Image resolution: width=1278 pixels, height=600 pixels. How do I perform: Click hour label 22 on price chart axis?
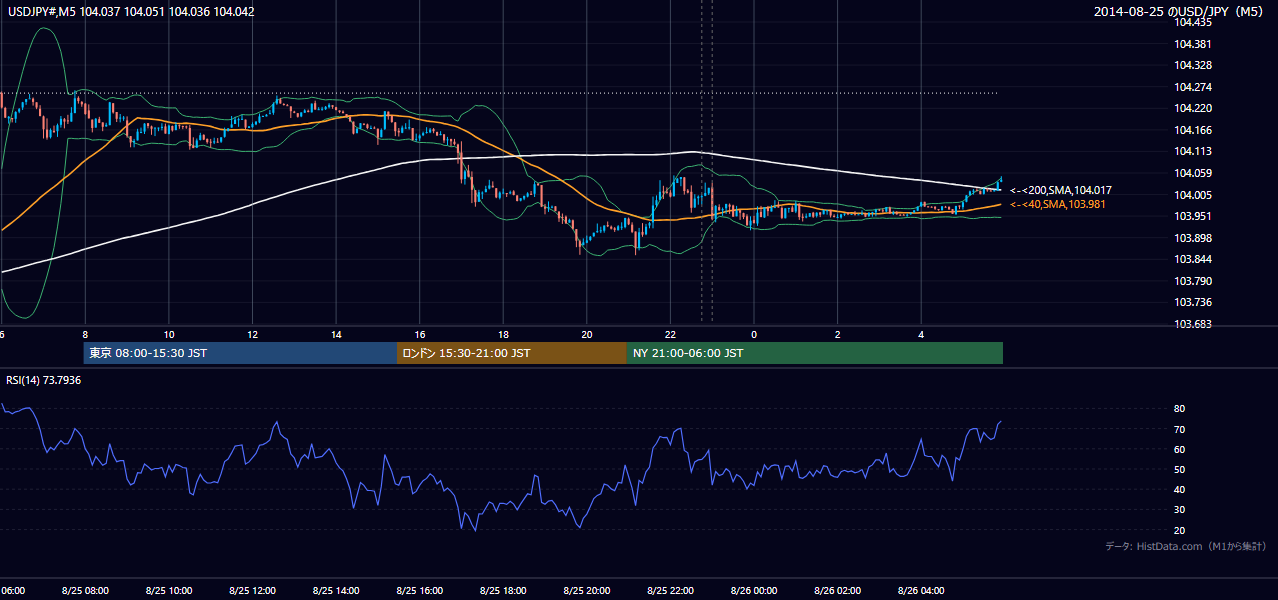click(671, 334)
